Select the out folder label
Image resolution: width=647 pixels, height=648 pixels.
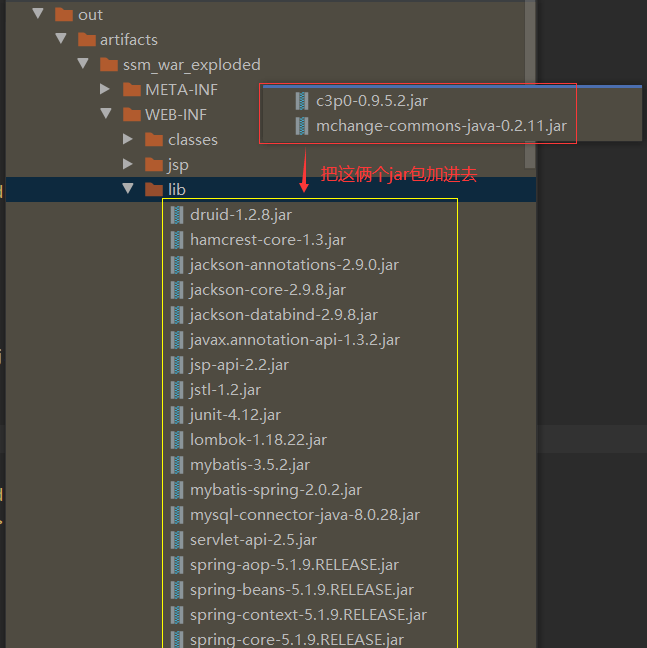click(90, 15)
